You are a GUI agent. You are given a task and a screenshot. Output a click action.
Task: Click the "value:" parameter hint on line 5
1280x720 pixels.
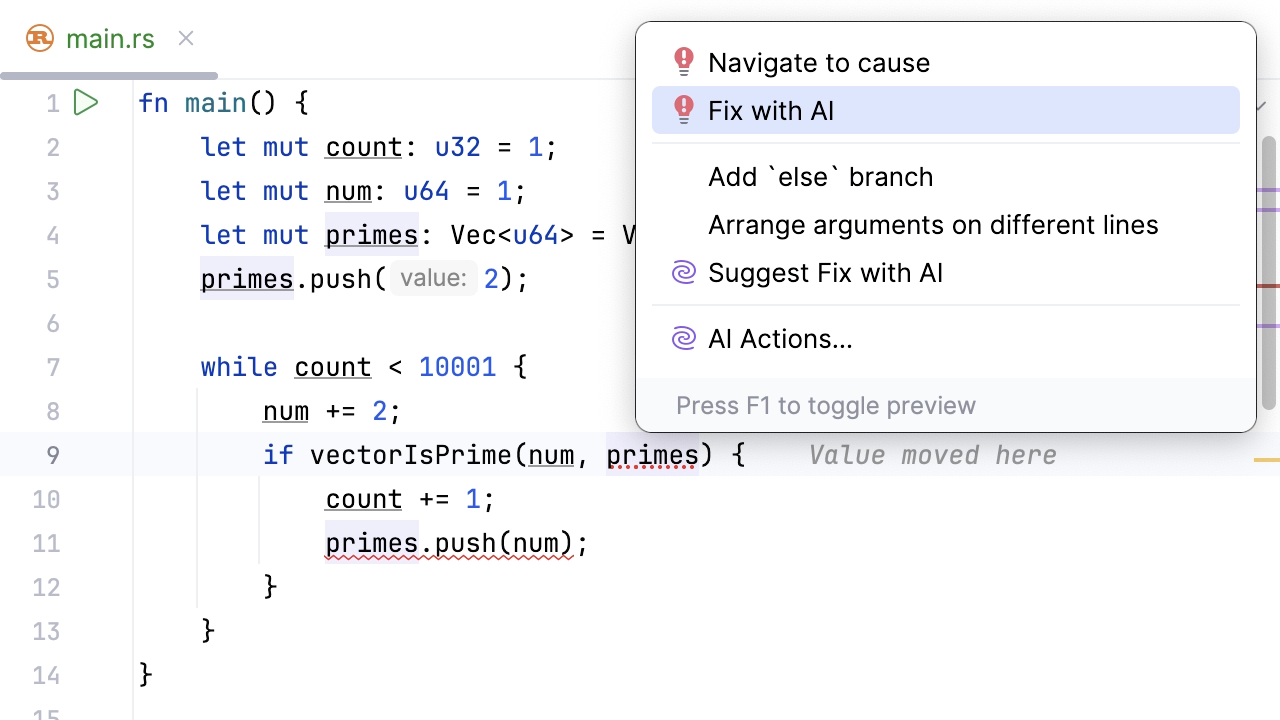[433, 279]
